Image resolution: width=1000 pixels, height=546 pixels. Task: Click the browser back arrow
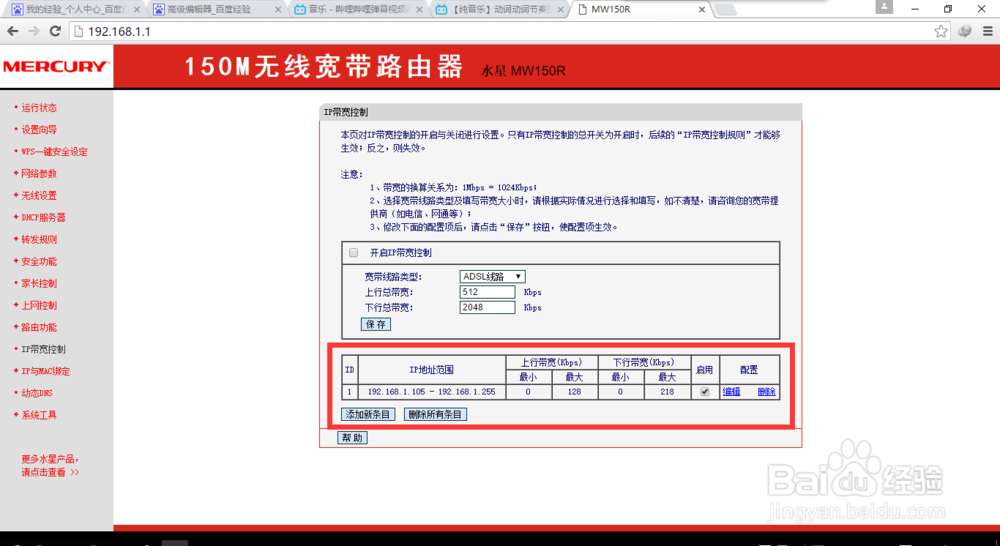click(x=13, y=31)
